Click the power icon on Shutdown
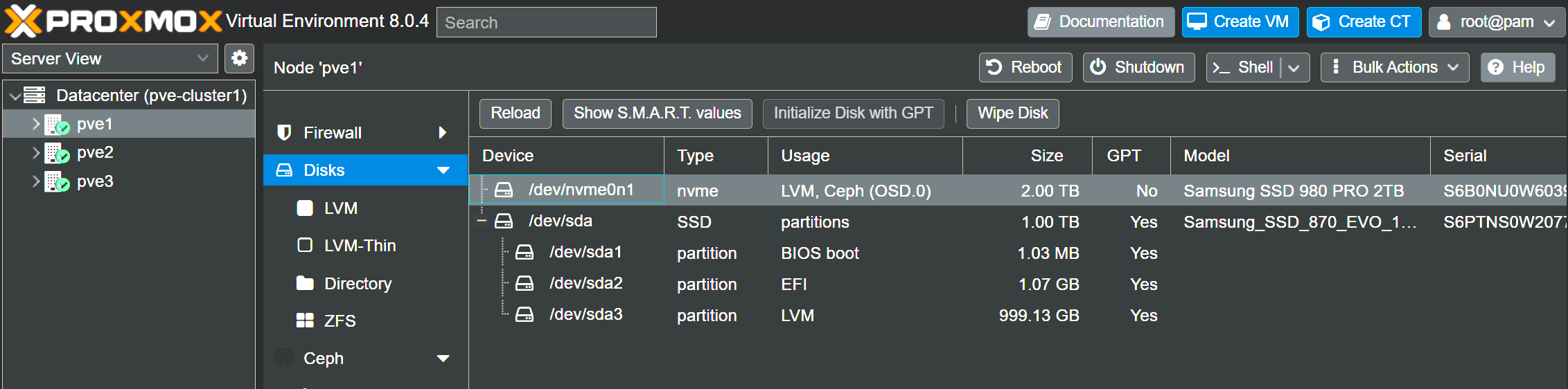Viewport: 1568px width, 389px height. (x=1098, y=66)
